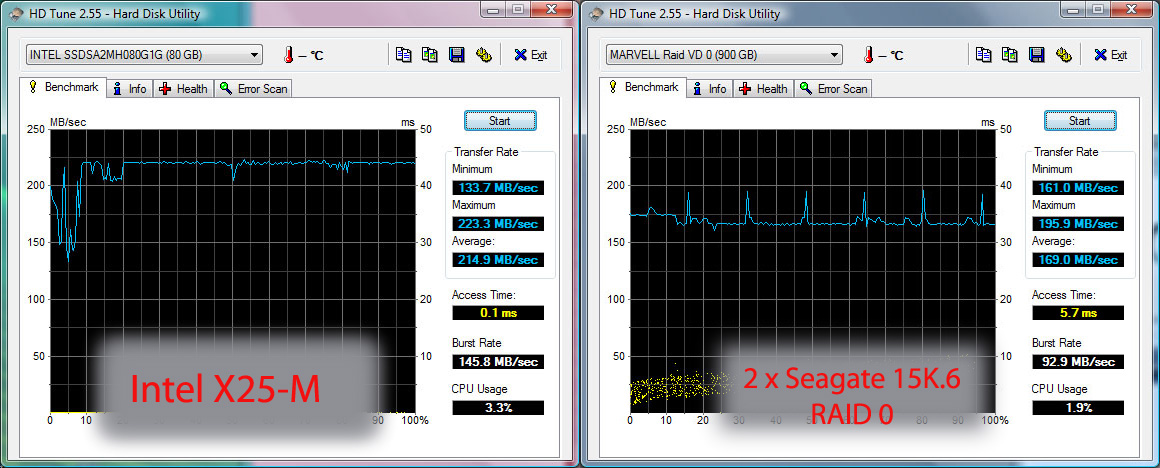The image size is (1160, 468).
Task: Expand the INTEL SSDSA2MH080G1G drive dropdown
Action: [255, 55]
